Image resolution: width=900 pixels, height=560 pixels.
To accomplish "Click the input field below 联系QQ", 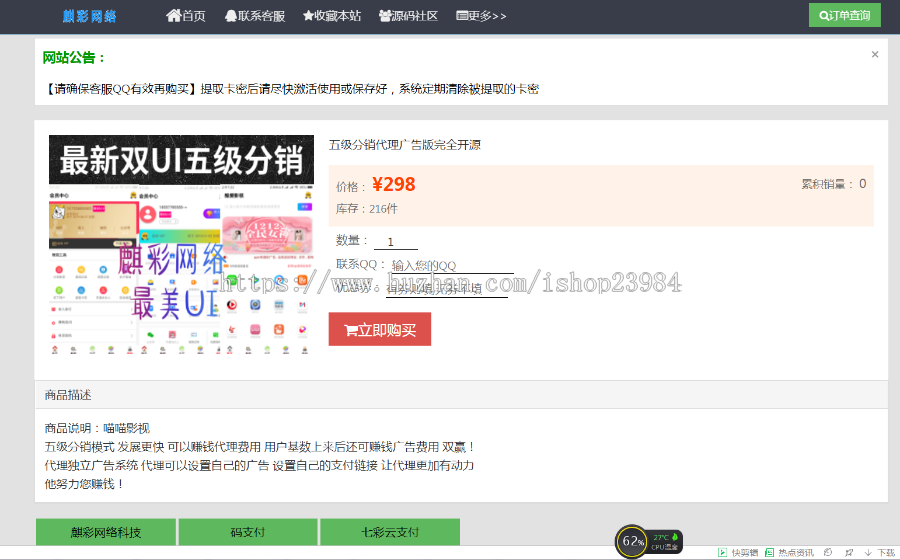I will (447, 289).
